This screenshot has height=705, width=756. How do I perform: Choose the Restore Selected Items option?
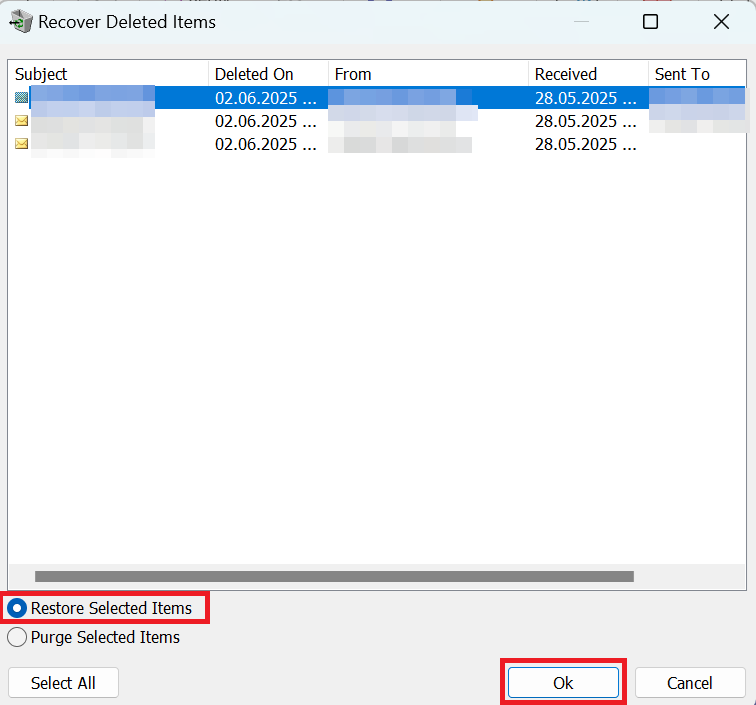(17, 608)
